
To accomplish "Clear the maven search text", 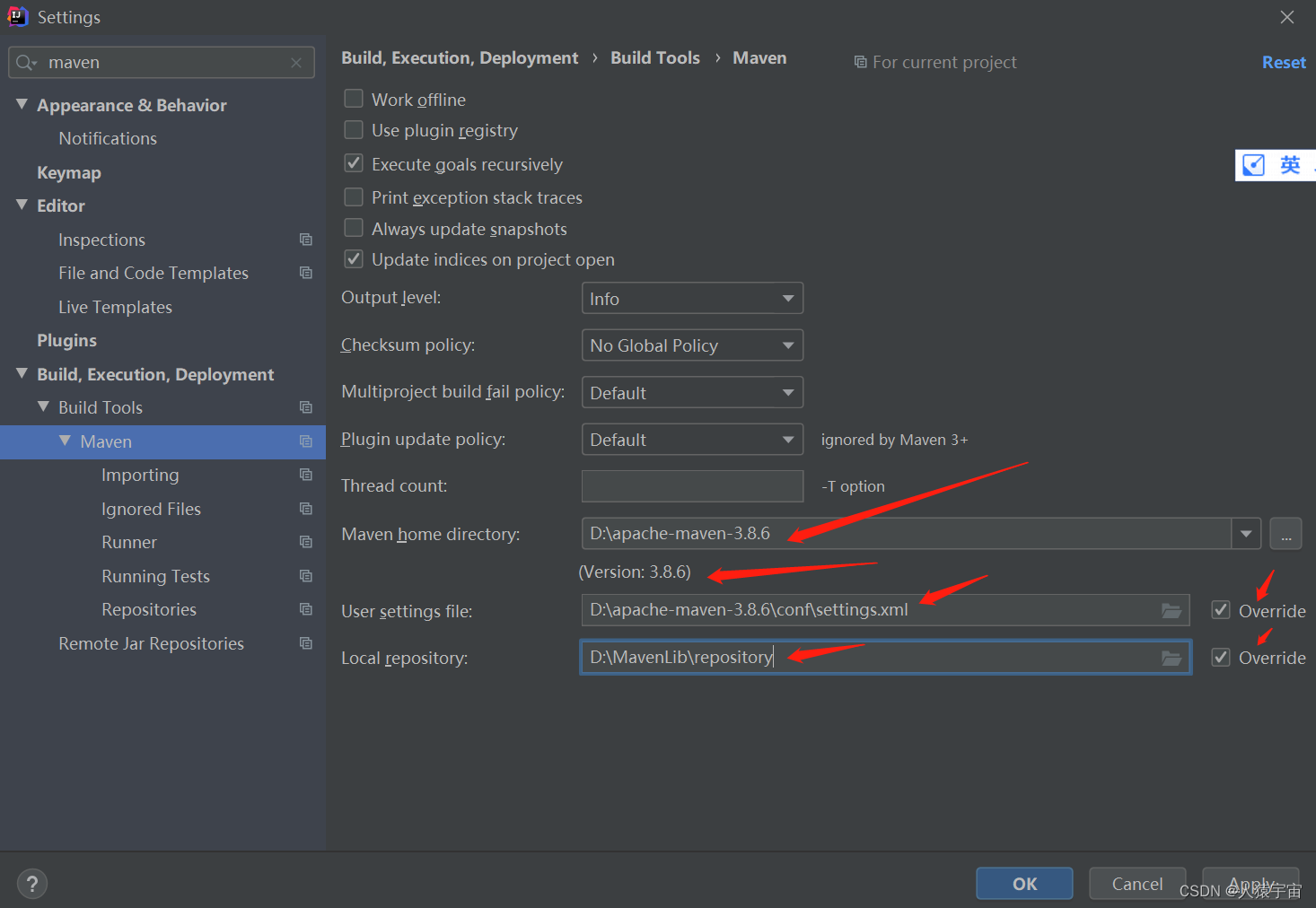I will (x=296, y=63).
